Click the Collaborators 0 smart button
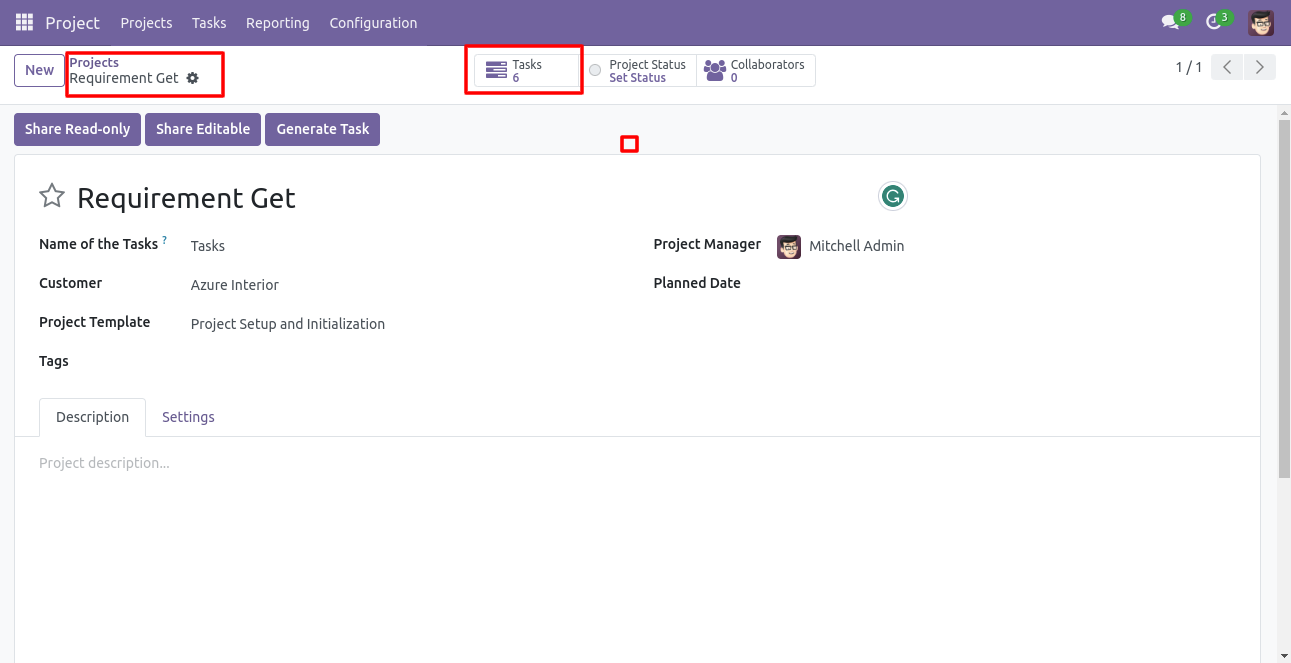The width and height of the screenshot is (1291, 663). coord(756,70)
